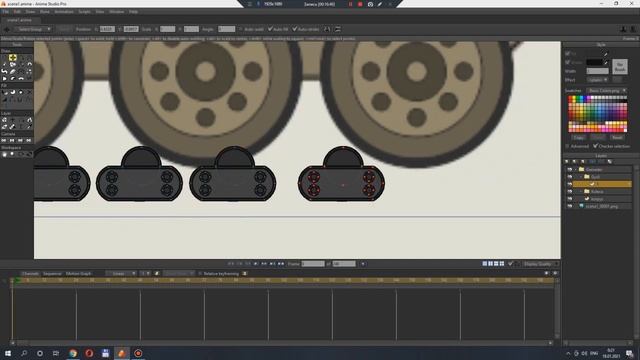Click the Copy style button

click(x=578, y=138)
